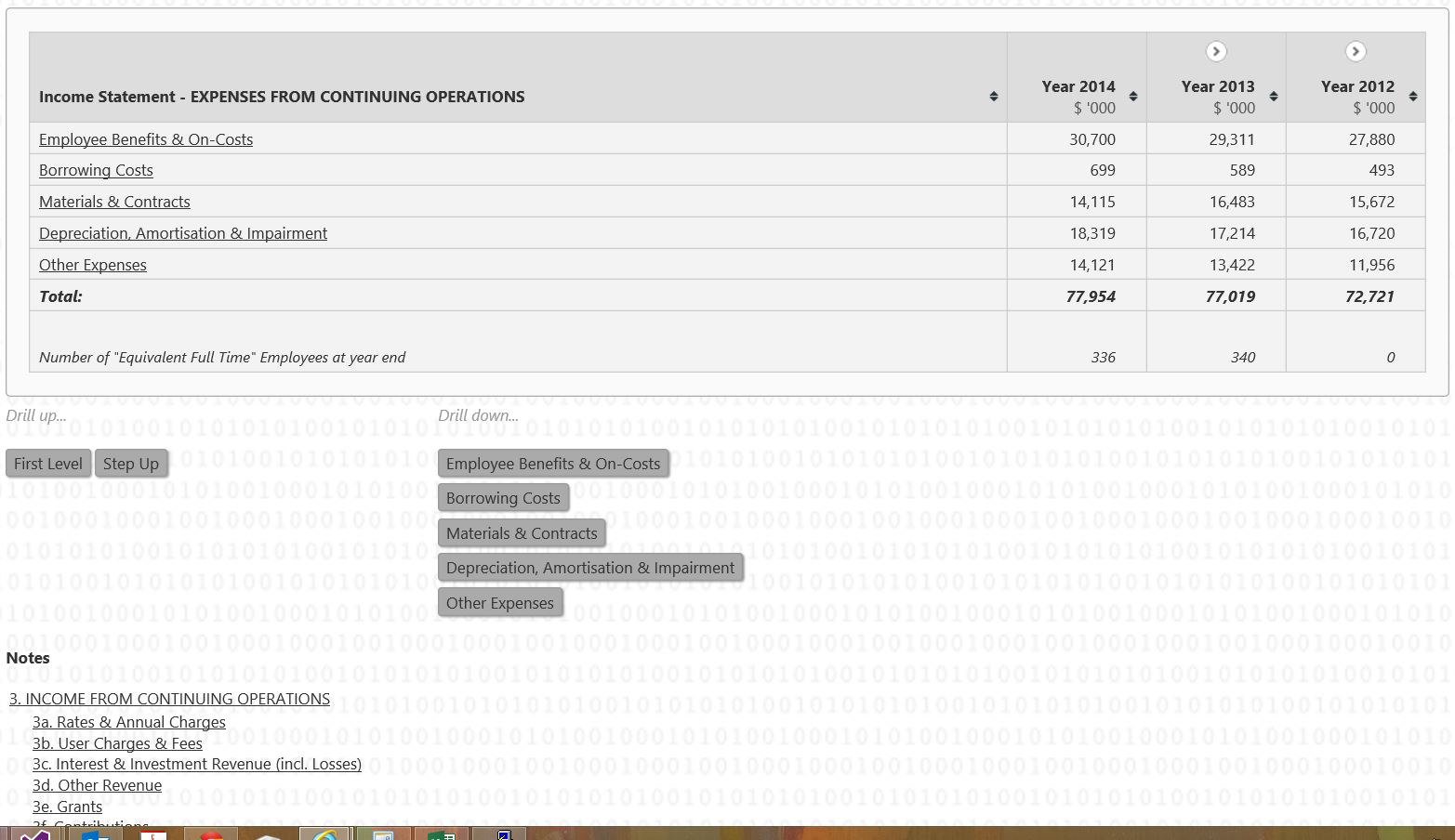Open Internet Explorer in the taskbar
Viewport: 1455px width, 840px height.
pyautogui.click(x=324, y=833)
